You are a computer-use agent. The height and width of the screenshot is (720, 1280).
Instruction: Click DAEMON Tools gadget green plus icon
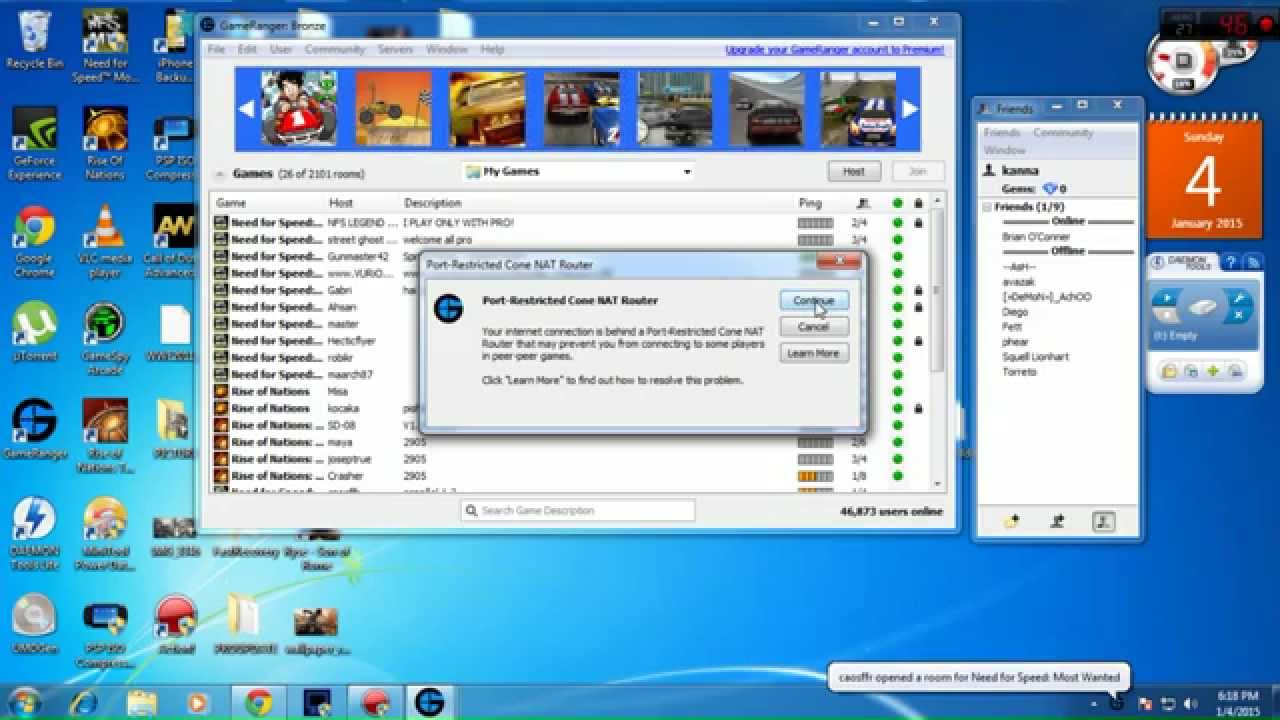pyautogui.click(x=1212, y=371)
